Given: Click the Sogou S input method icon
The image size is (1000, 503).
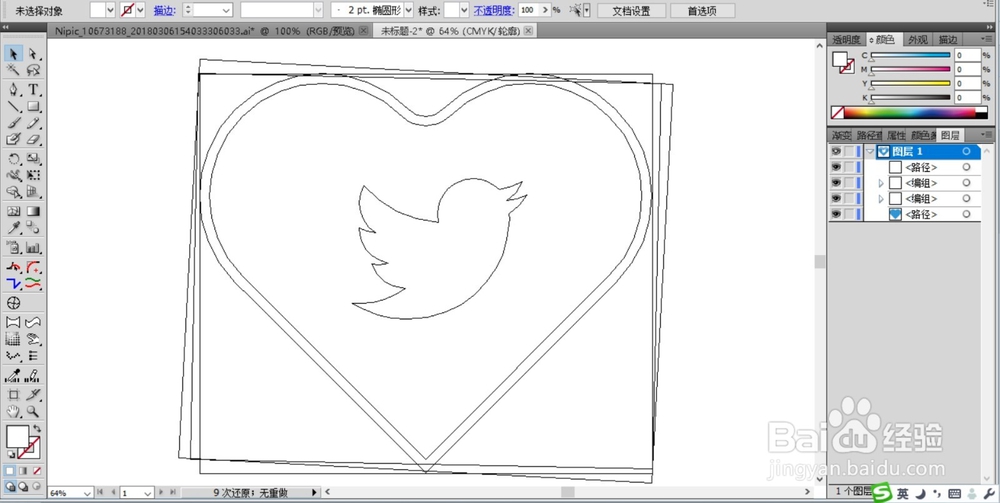Looking at the screenshot, I should coord(882,492).
